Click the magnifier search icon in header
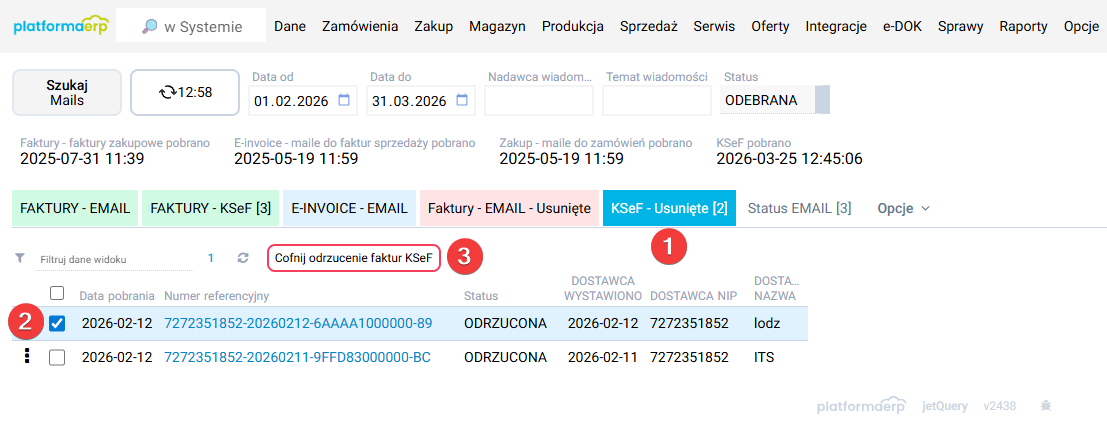This screenshot has height=425, width=1107. point(149,27)
